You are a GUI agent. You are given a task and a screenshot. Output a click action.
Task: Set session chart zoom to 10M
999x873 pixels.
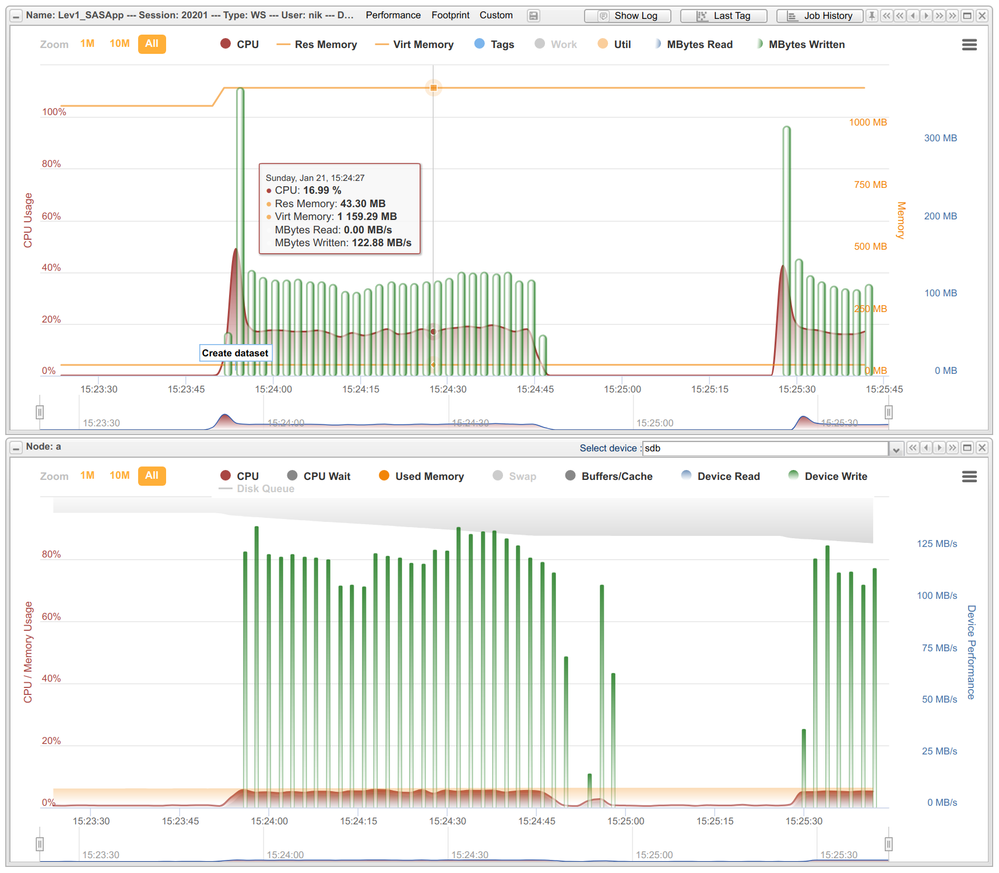pos(119,43)
